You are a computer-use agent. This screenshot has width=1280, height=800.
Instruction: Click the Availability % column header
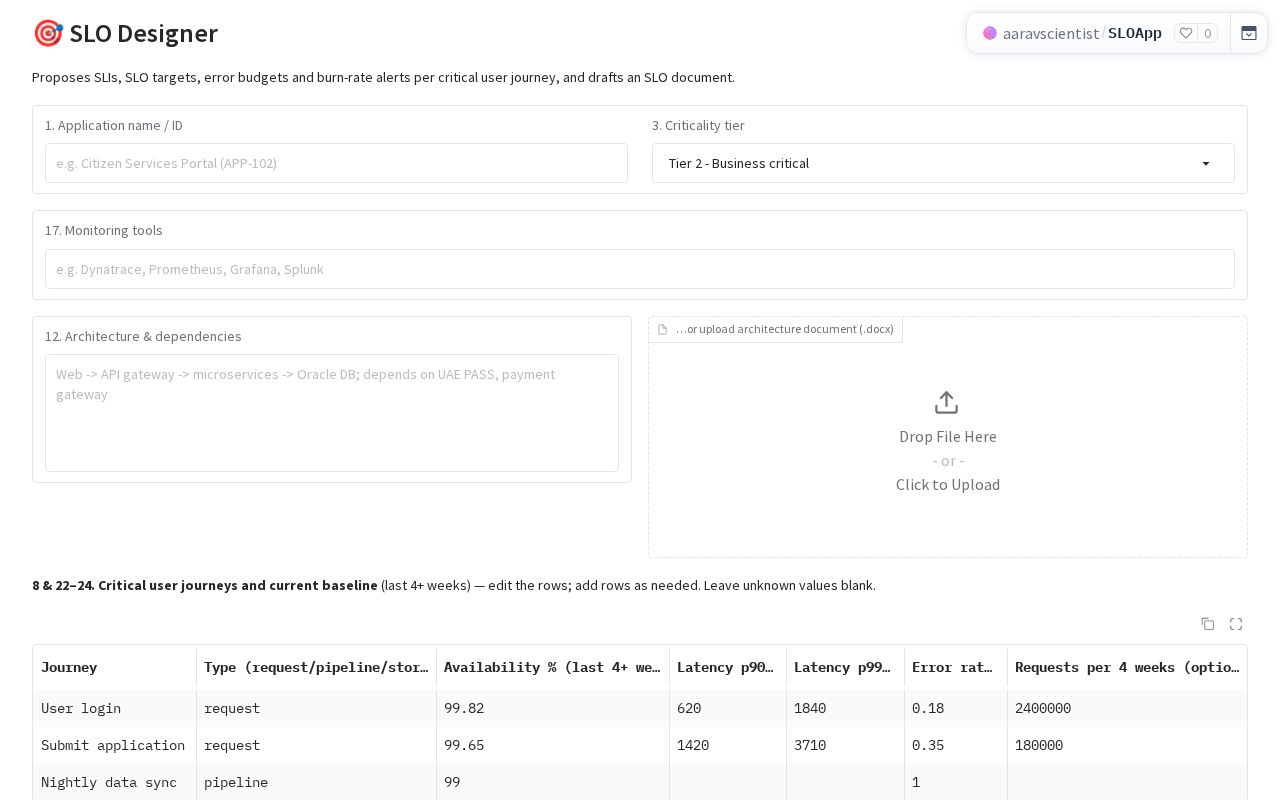tap(553, 667)
